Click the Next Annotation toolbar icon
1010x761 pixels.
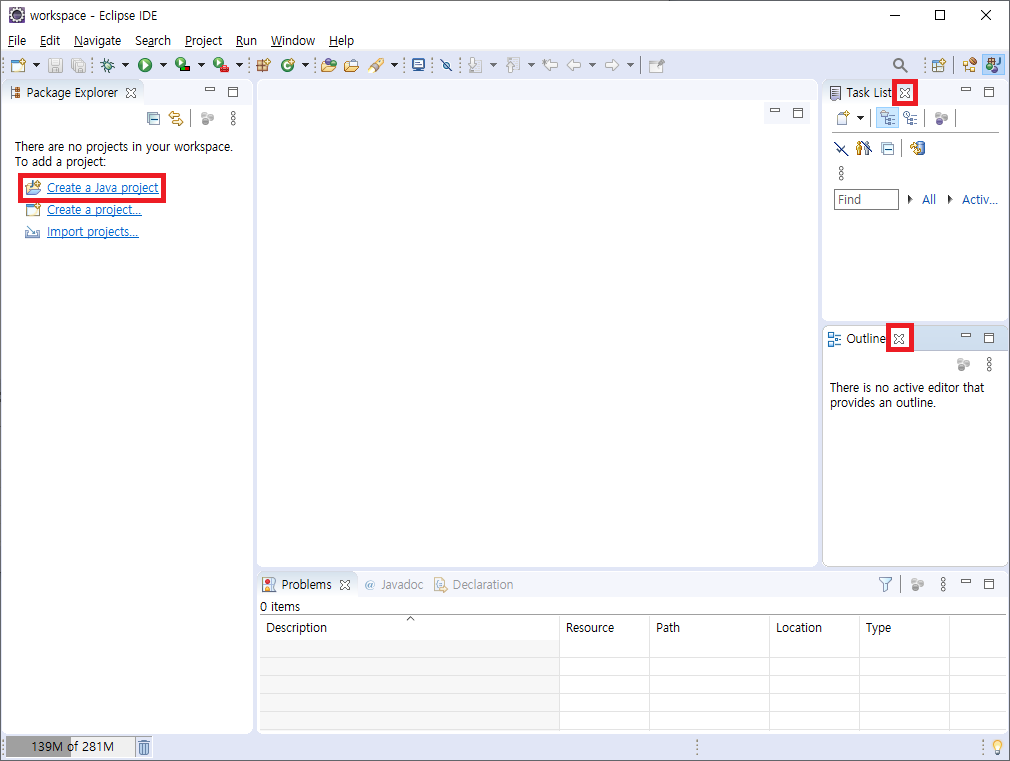475,65
